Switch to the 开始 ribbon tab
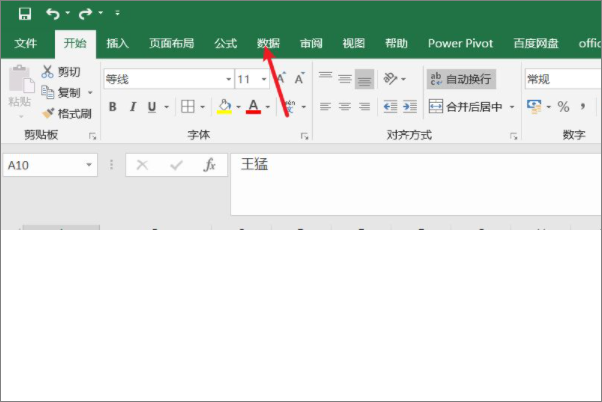The width and height of the screenshot is (602, 402). 75,43
